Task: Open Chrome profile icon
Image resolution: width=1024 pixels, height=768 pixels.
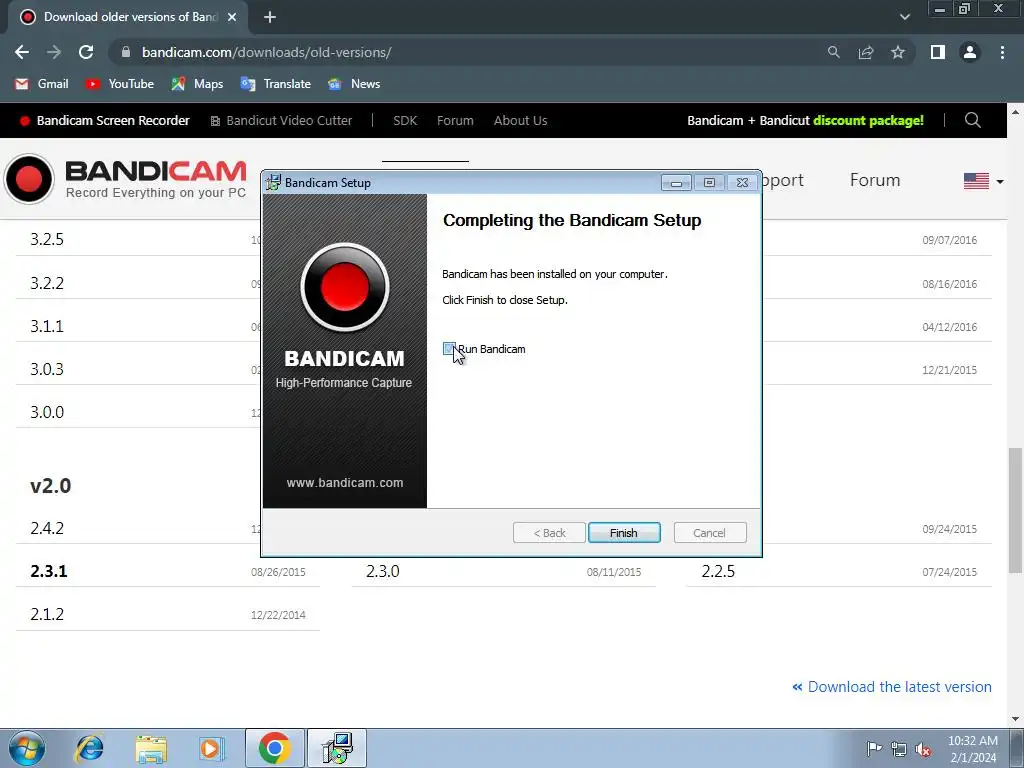Action: click(970, 52)
